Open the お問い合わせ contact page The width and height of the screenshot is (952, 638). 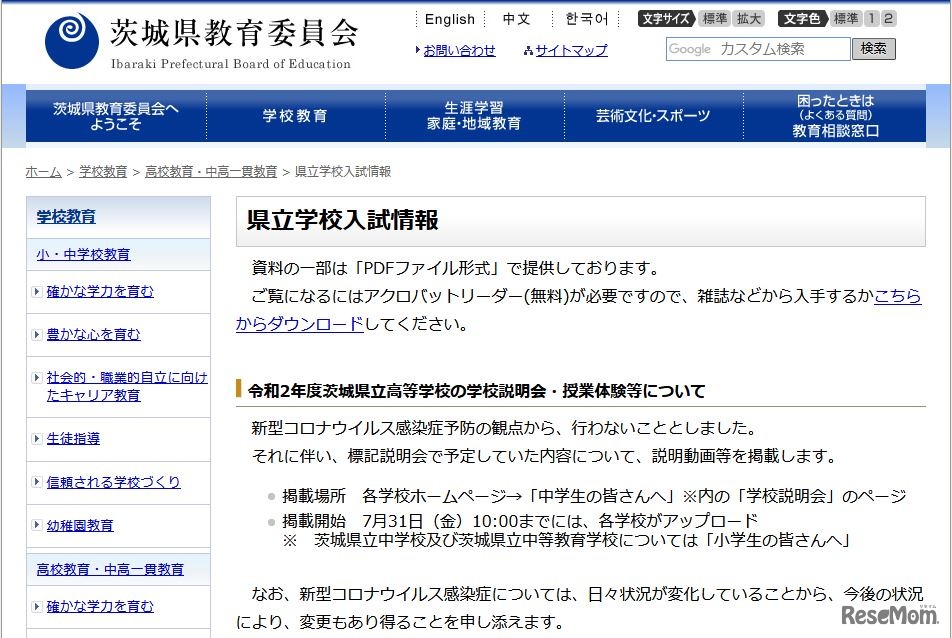(x=460, y=50)
